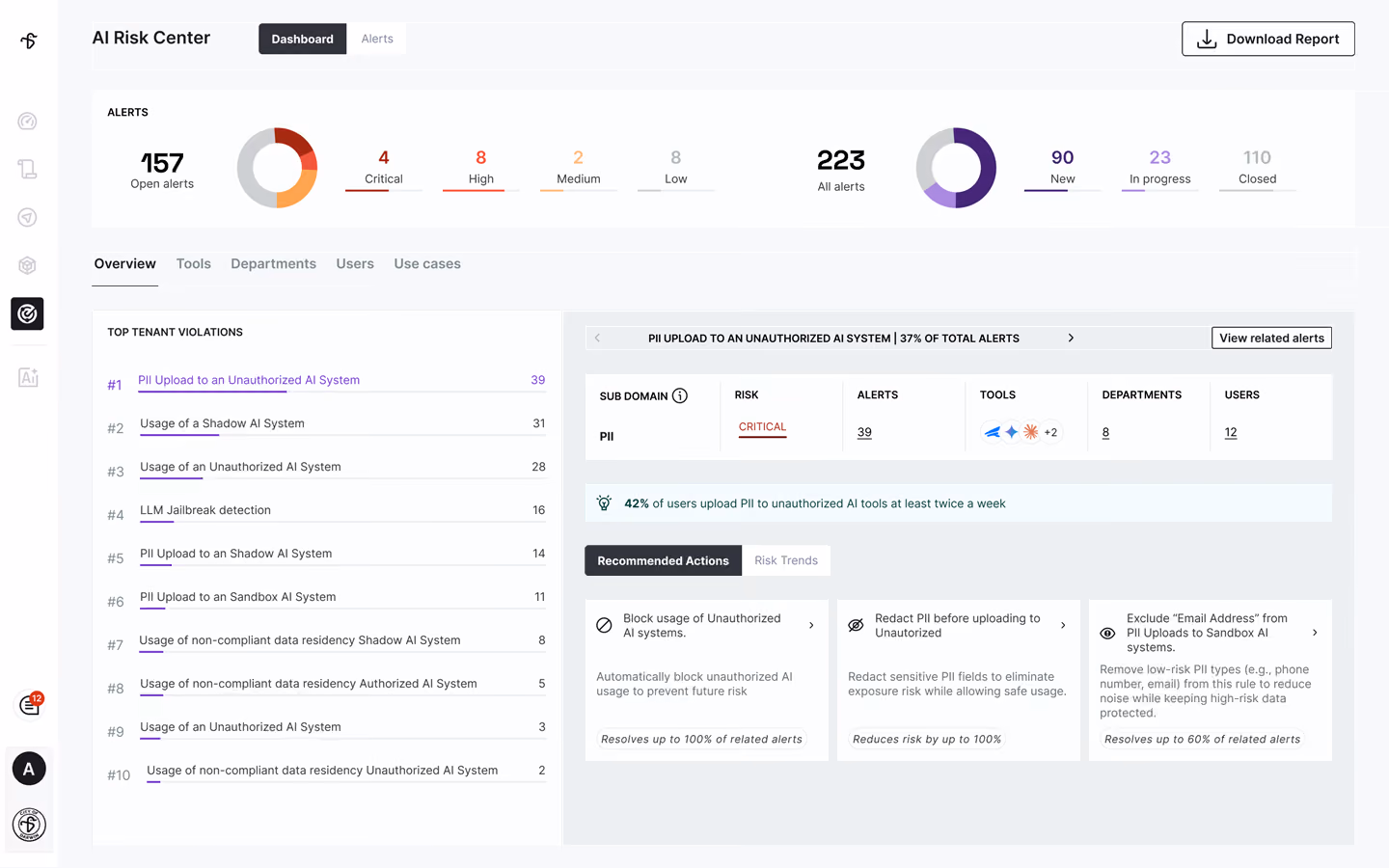The height and width of the screenshot is (868, 1389).
Task: Click the all alerts status donut chart
Action: pos(956,168)
